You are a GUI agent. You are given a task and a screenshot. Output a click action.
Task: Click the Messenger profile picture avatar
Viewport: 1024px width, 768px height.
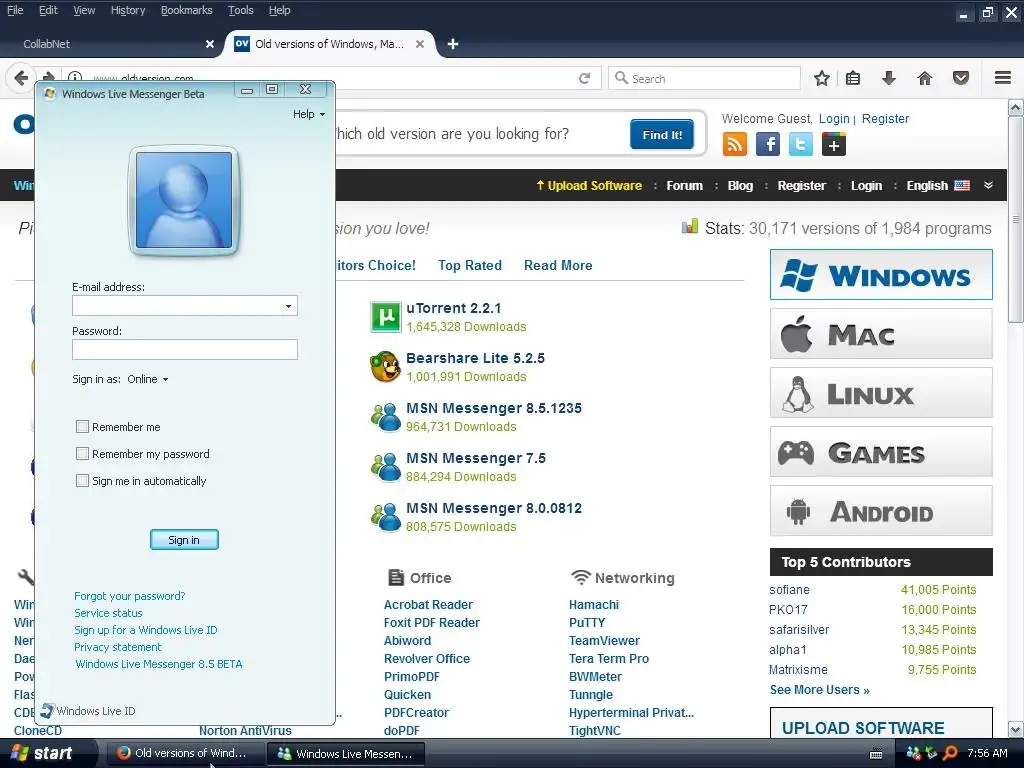(184, 200)
